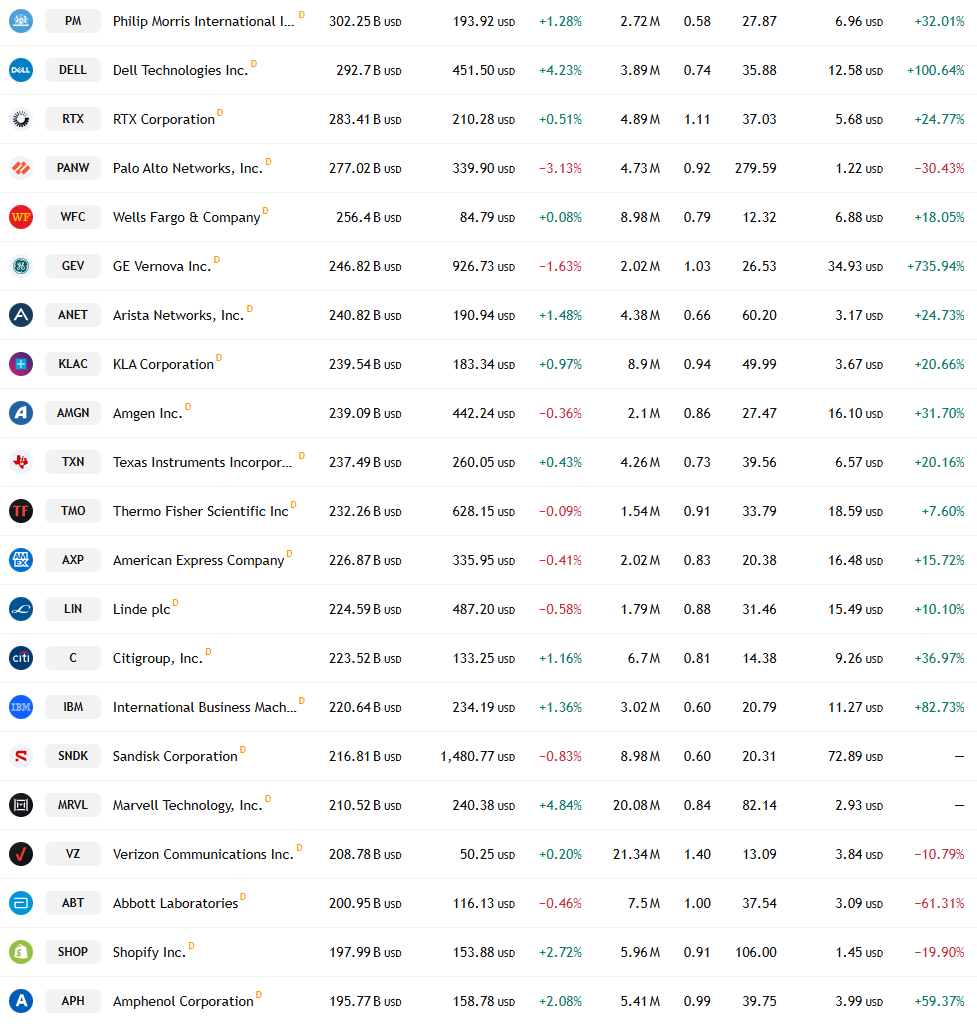Image resolution: width=977 pixels, height=1024 pixels.
Task: Click the Amgen logo icon
Action: click(x=21, y=413)
